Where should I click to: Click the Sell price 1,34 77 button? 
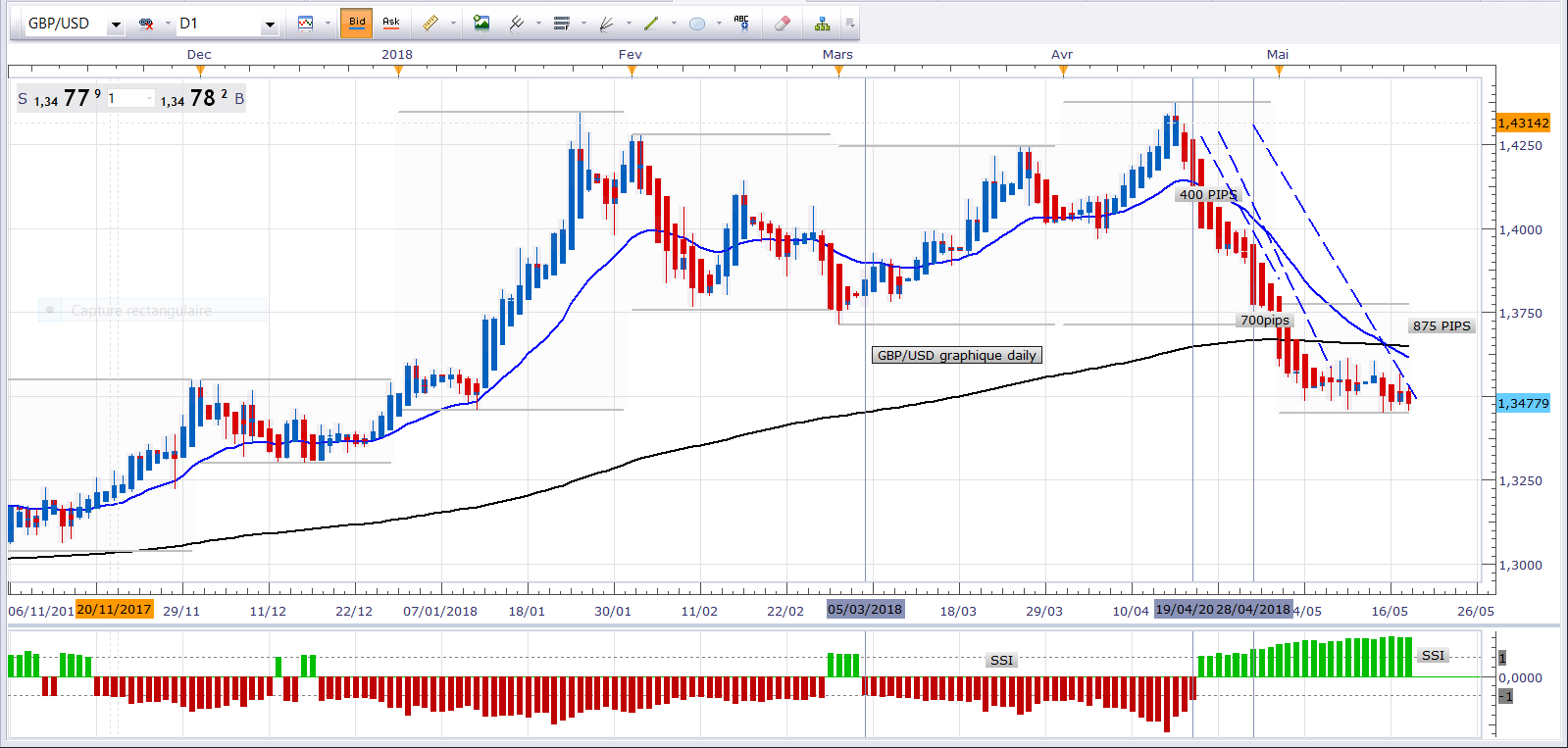[60, 98]
